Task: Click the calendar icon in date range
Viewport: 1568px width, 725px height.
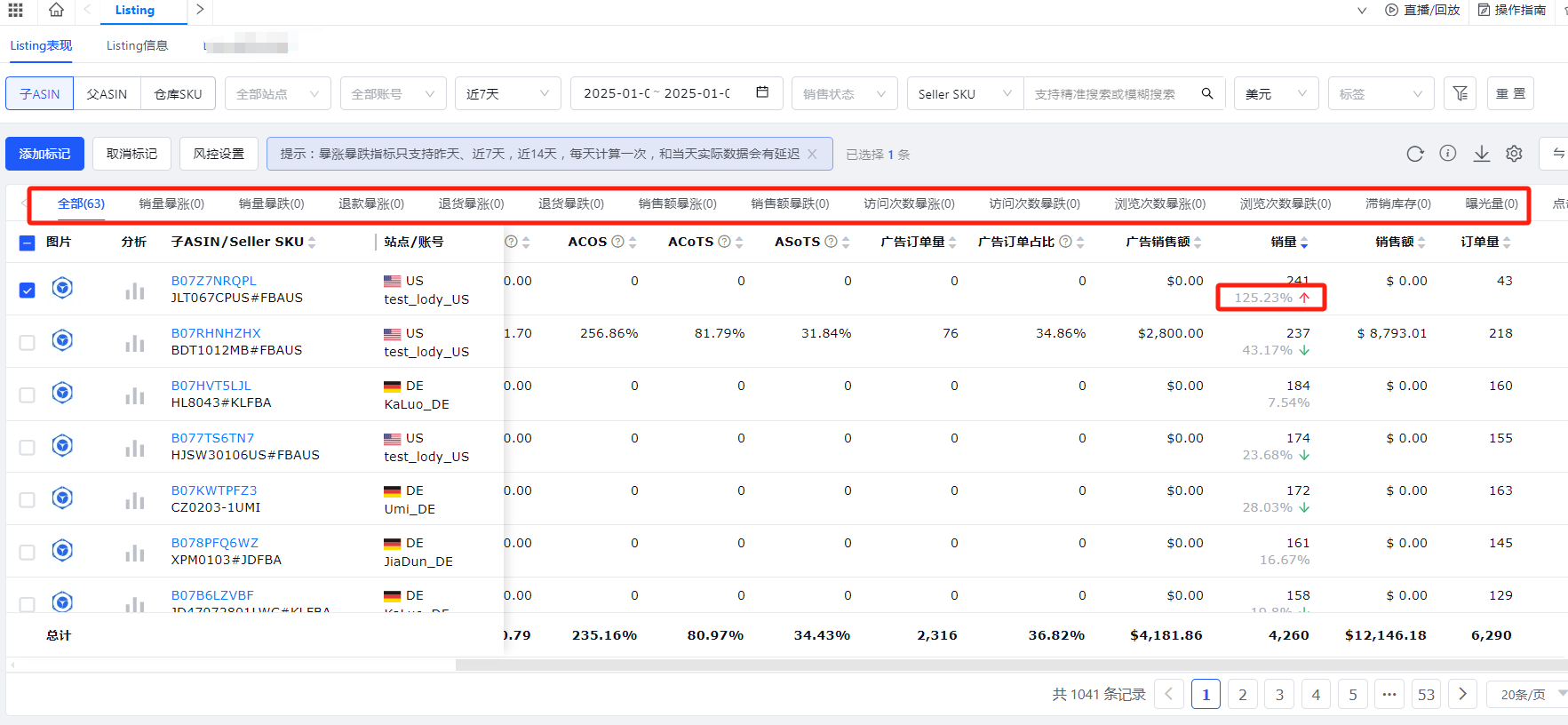Action: [x=761, y=92]
